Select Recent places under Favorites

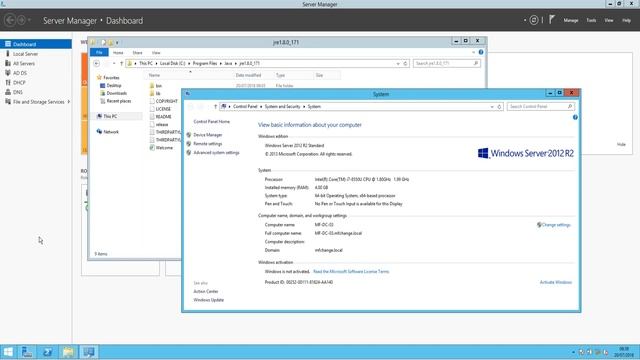(119, 101)
